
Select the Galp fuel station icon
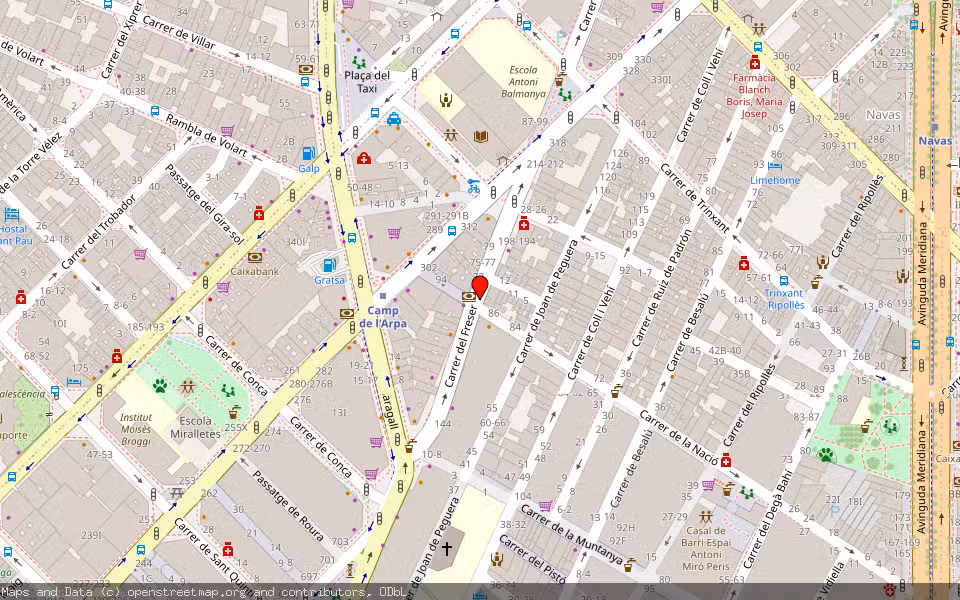pyautogui.click(x=309, y=154)
